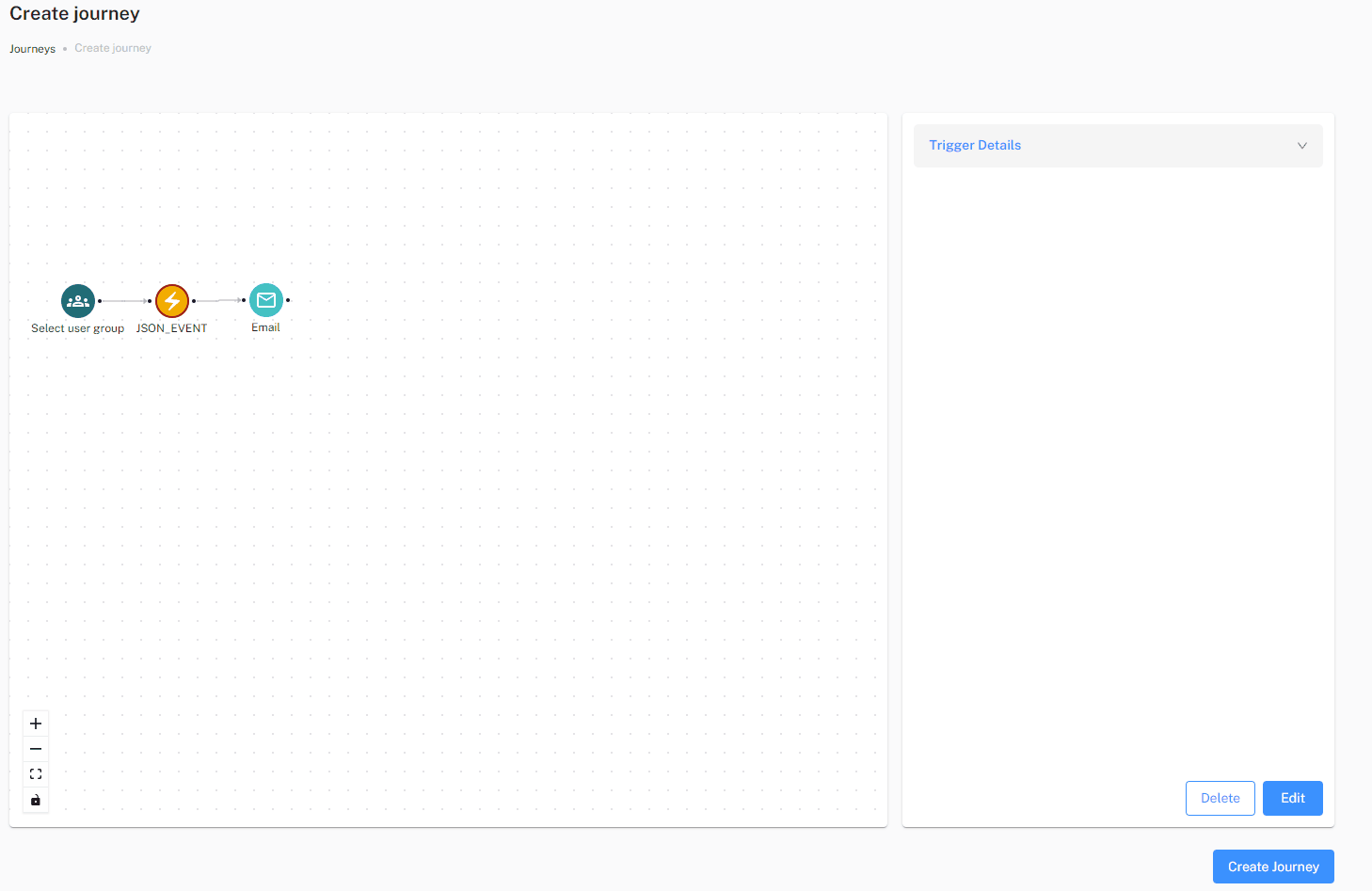Image resolution: width=1372 pixels, height=891 pixels.
Task: Select the edge from JSON_EVENT to Email
Action: coord(218,301)
